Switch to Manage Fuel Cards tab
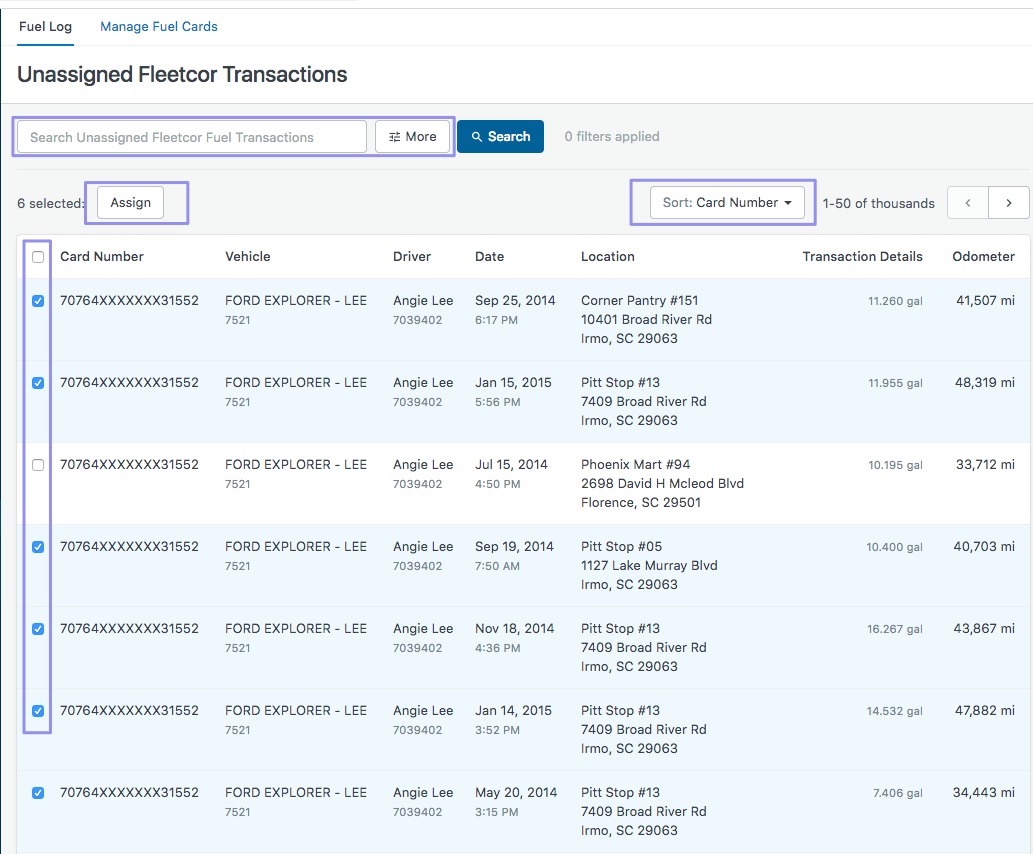 click(159, 27)
